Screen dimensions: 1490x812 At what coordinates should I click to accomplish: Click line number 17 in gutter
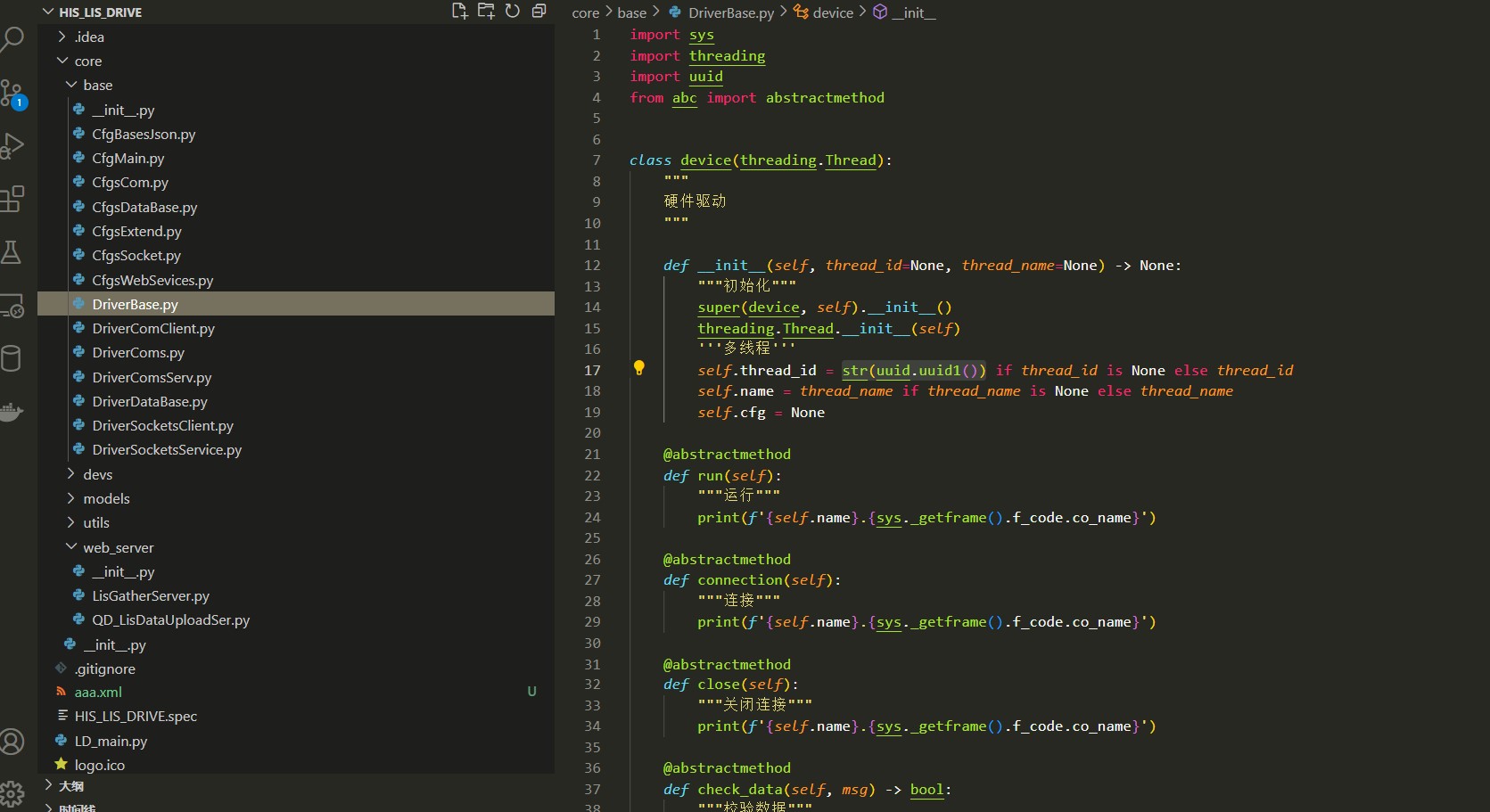pyautogui.click(x=592, y=370)
